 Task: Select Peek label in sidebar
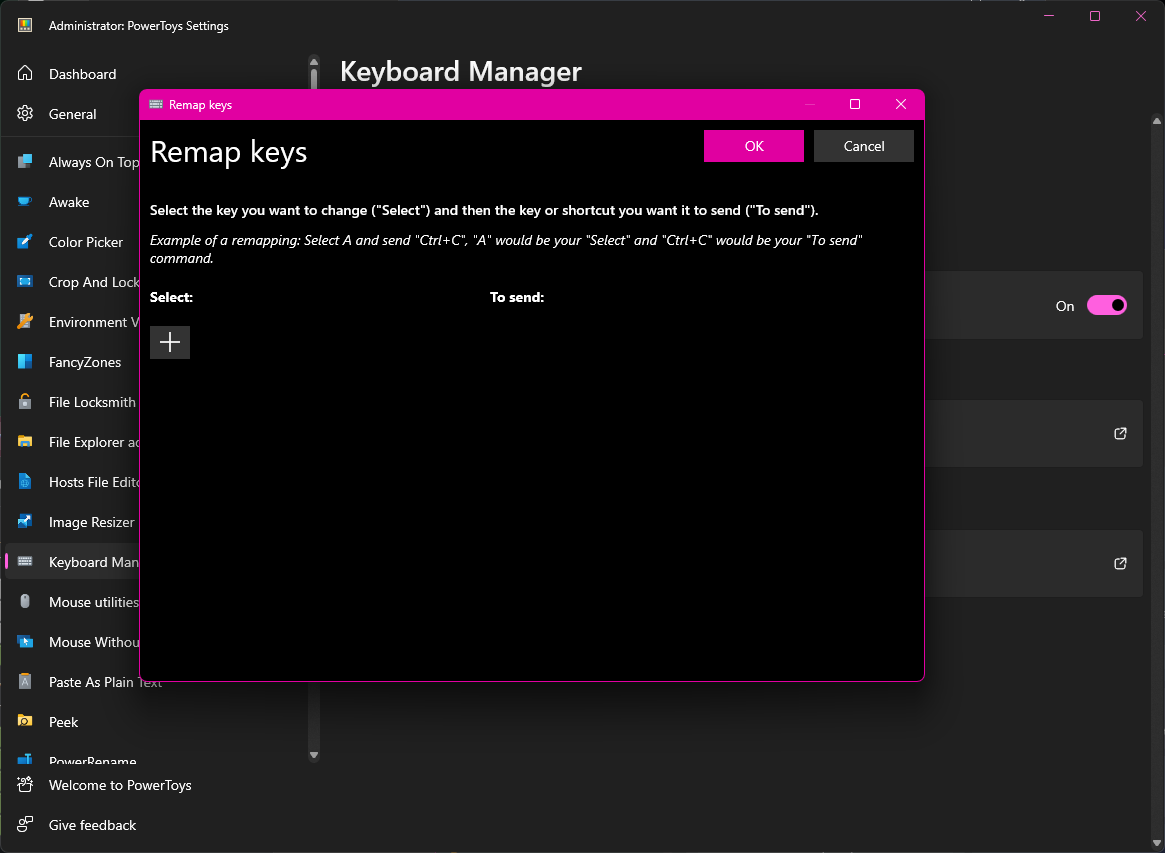63,722
